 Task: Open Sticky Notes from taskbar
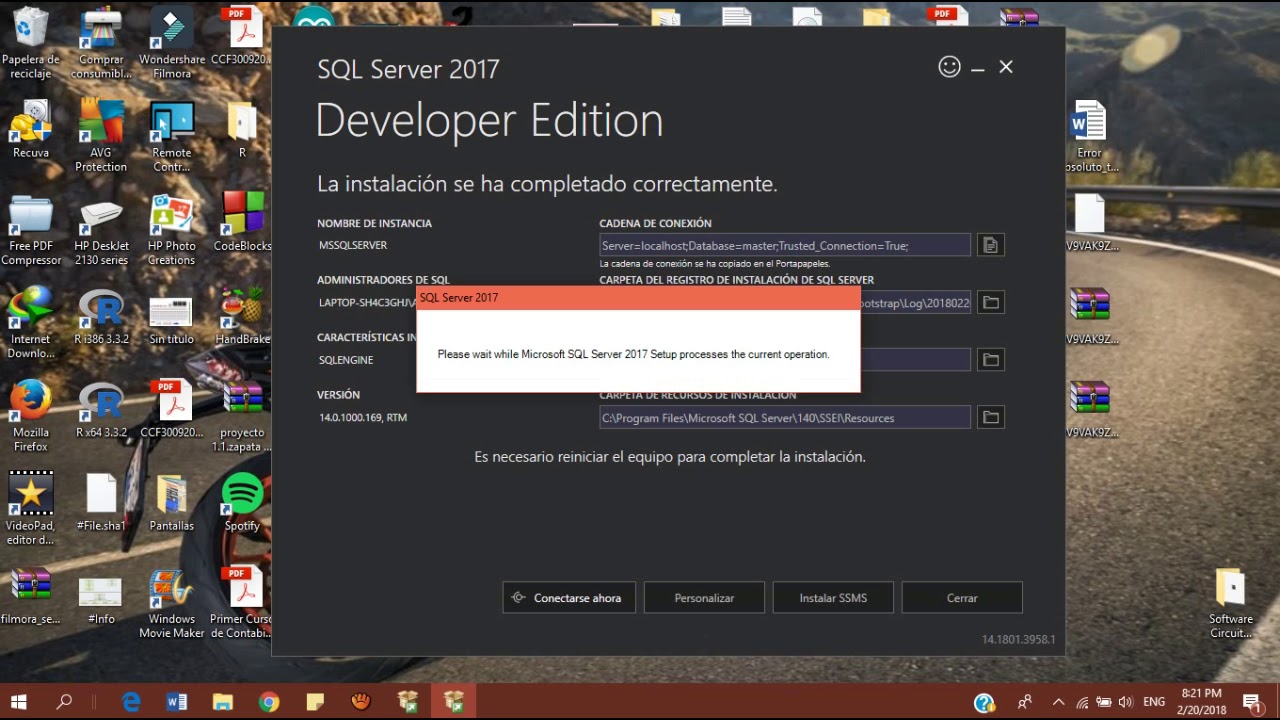pyautogui.click(x=315, y=702)
